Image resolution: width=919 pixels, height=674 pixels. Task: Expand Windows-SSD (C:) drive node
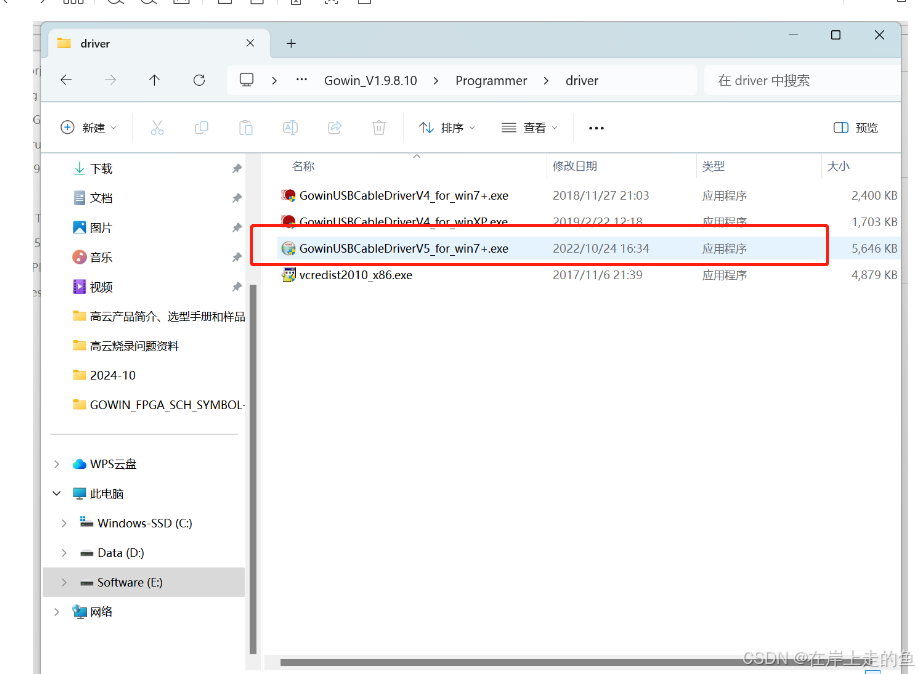click(x=64, y=523)
